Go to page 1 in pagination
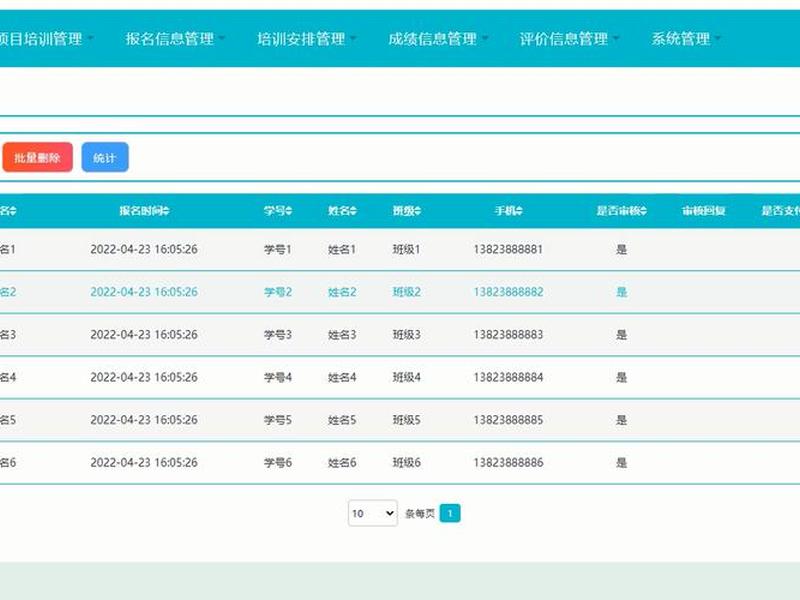Screen dimensions: 800x600 point(450,513)
